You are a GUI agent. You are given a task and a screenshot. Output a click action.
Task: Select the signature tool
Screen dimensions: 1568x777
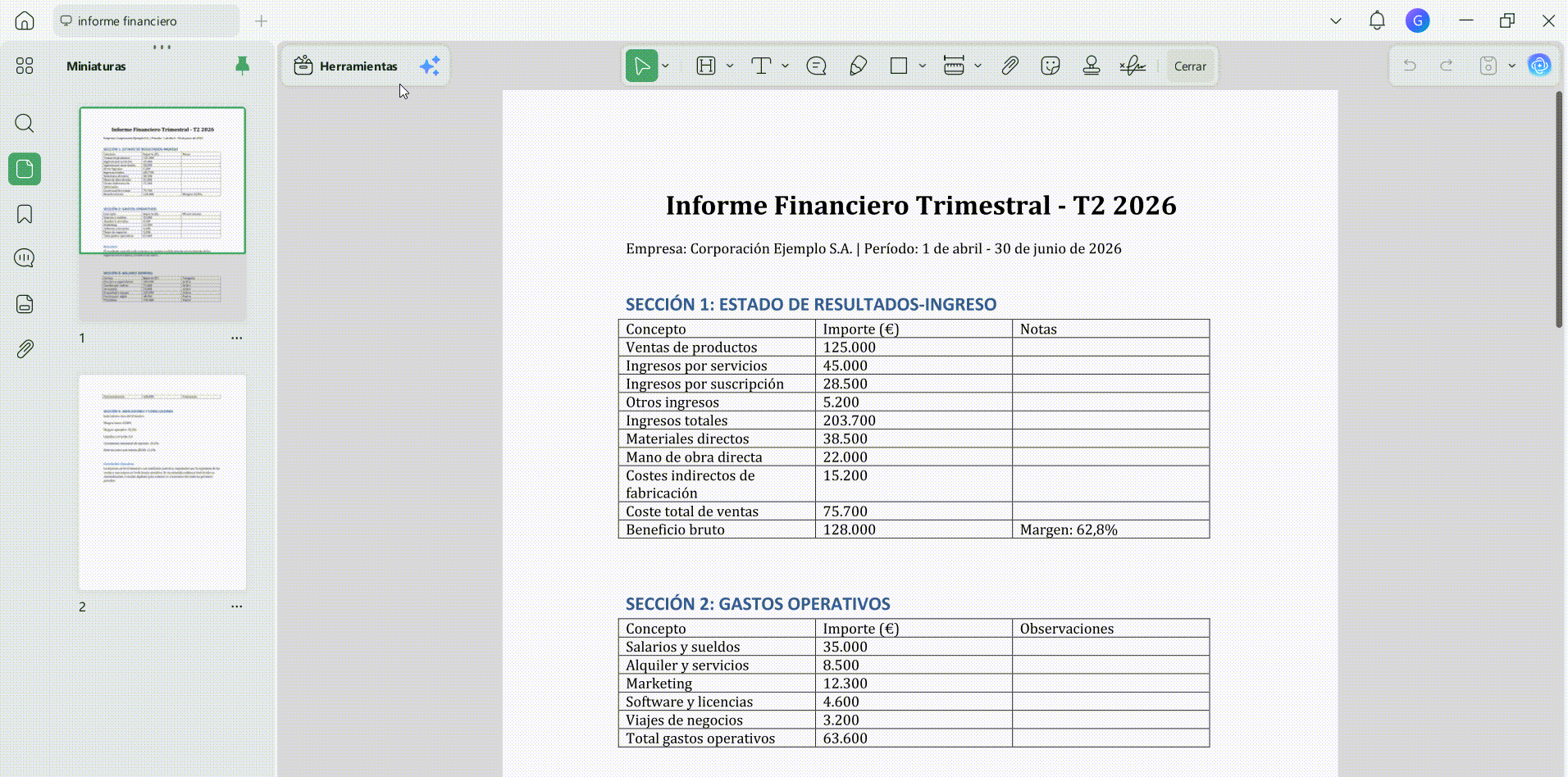1133,66
